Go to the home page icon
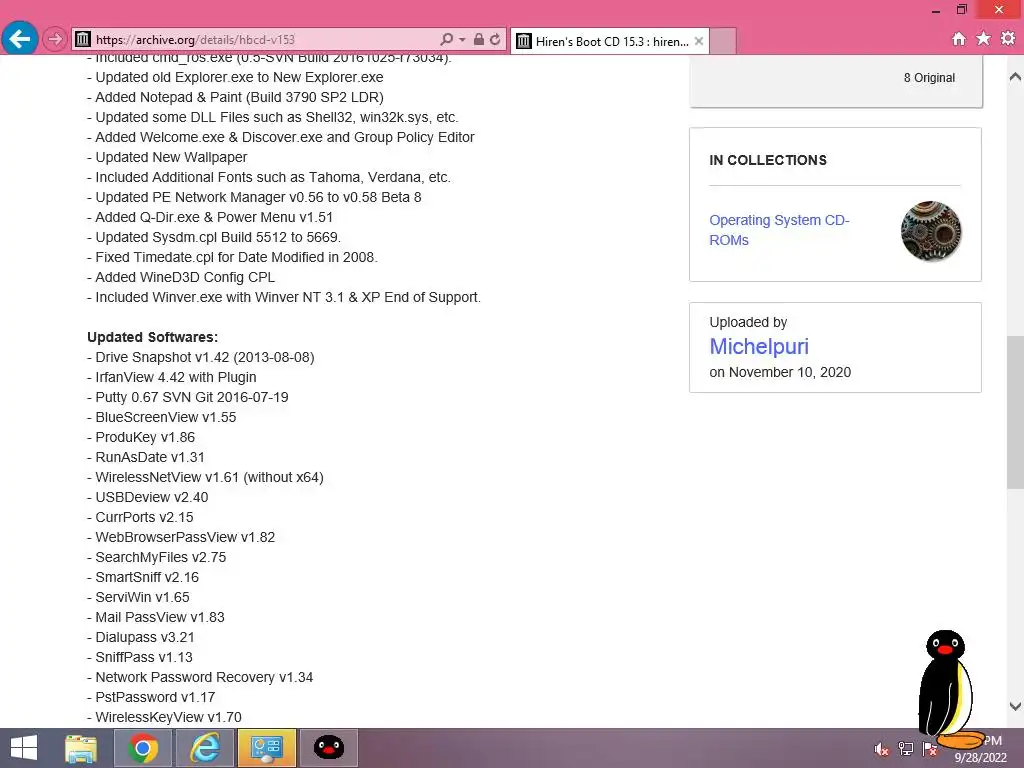This screenshot has height=768, width=1024. [958, 39]
